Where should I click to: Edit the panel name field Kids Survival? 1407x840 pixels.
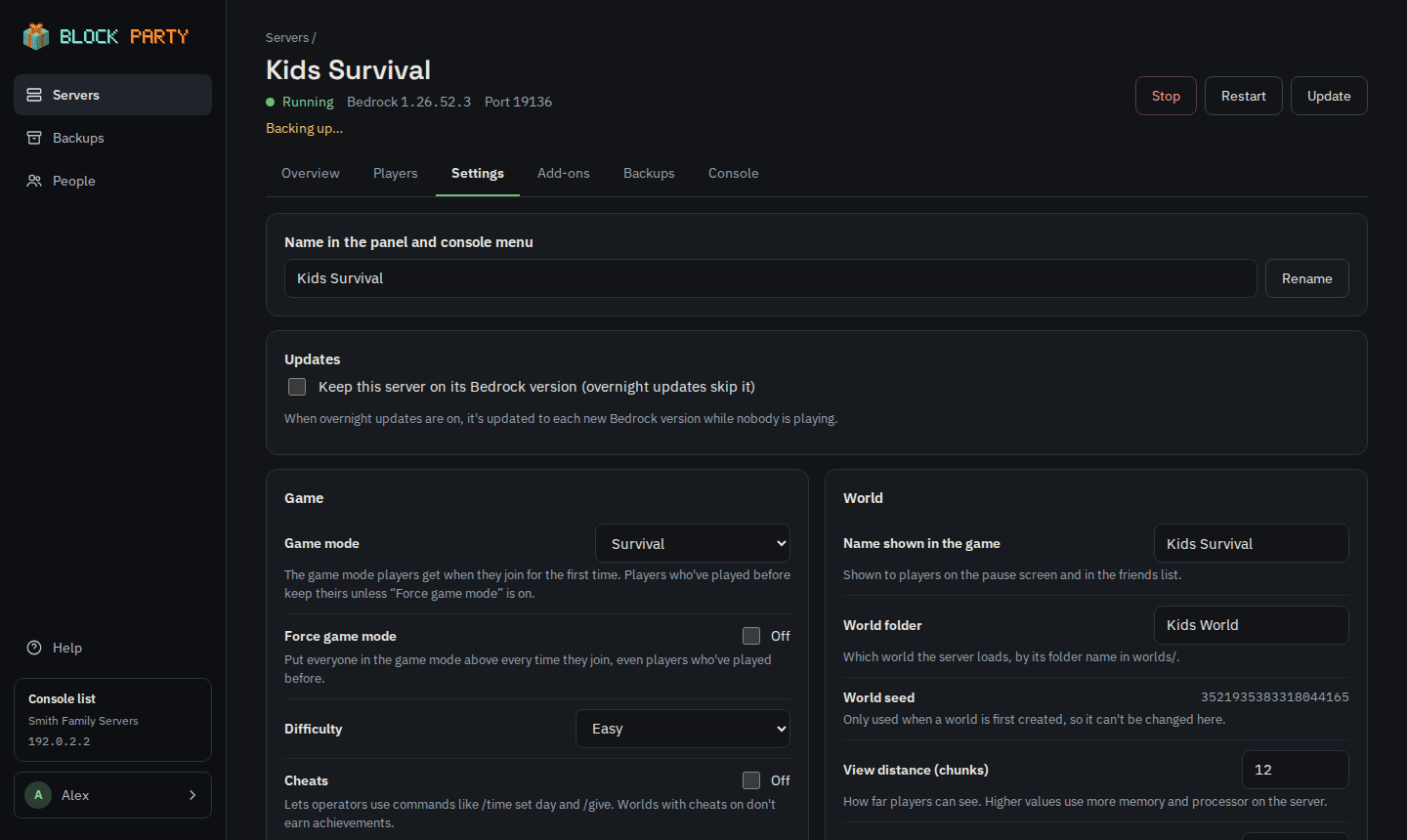point(771,278)
